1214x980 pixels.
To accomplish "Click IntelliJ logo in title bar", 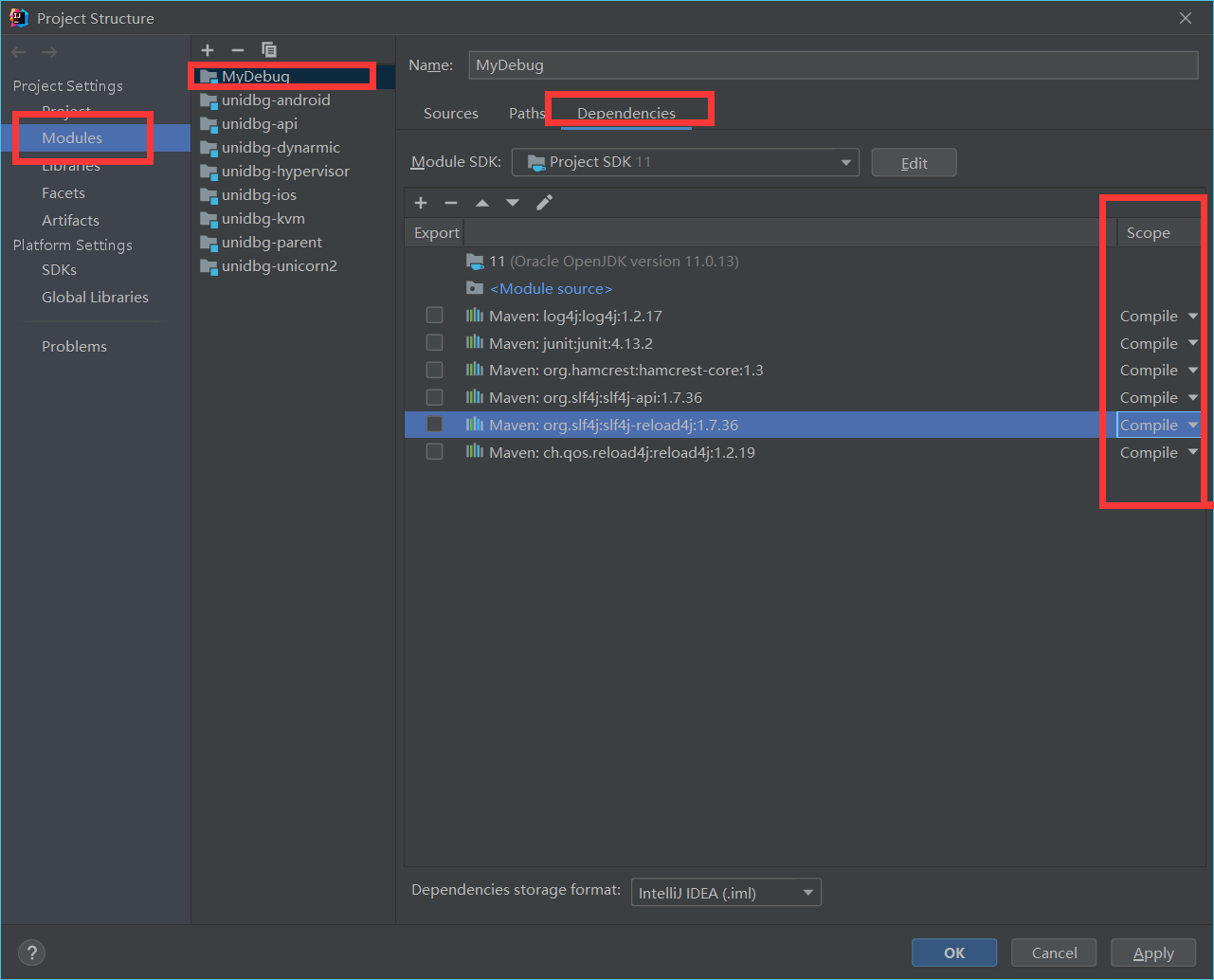I will click(18, 18).
